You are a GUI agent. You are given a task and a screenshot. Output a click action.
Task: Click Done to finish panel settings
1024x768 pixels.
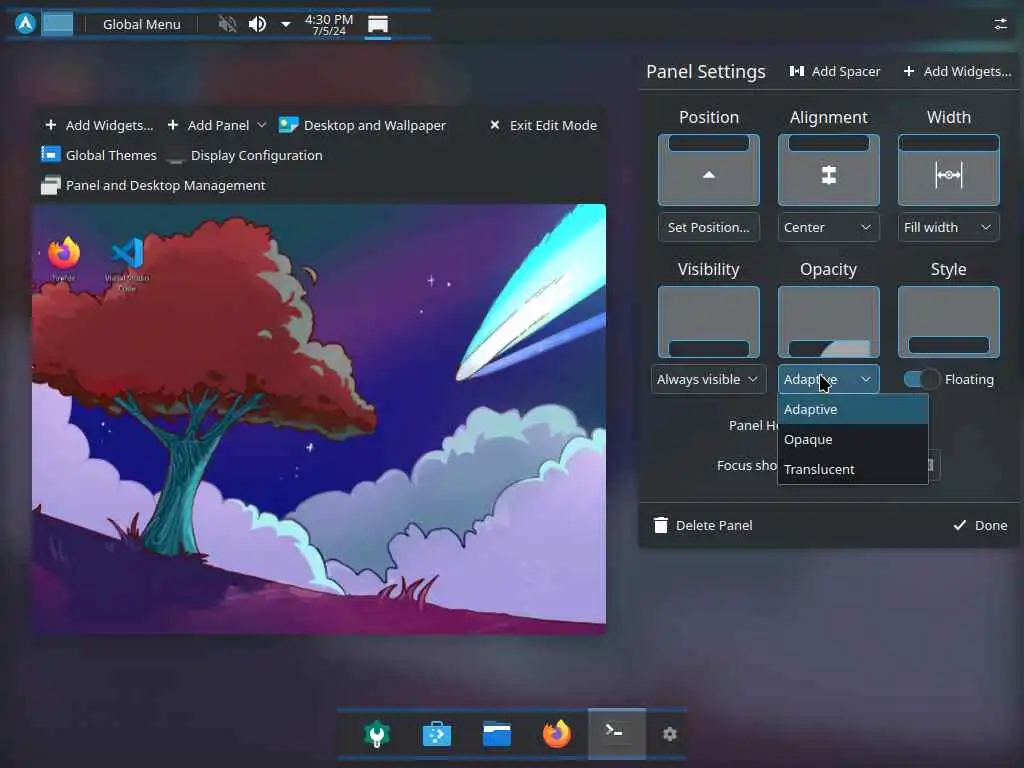click(980, 525)
